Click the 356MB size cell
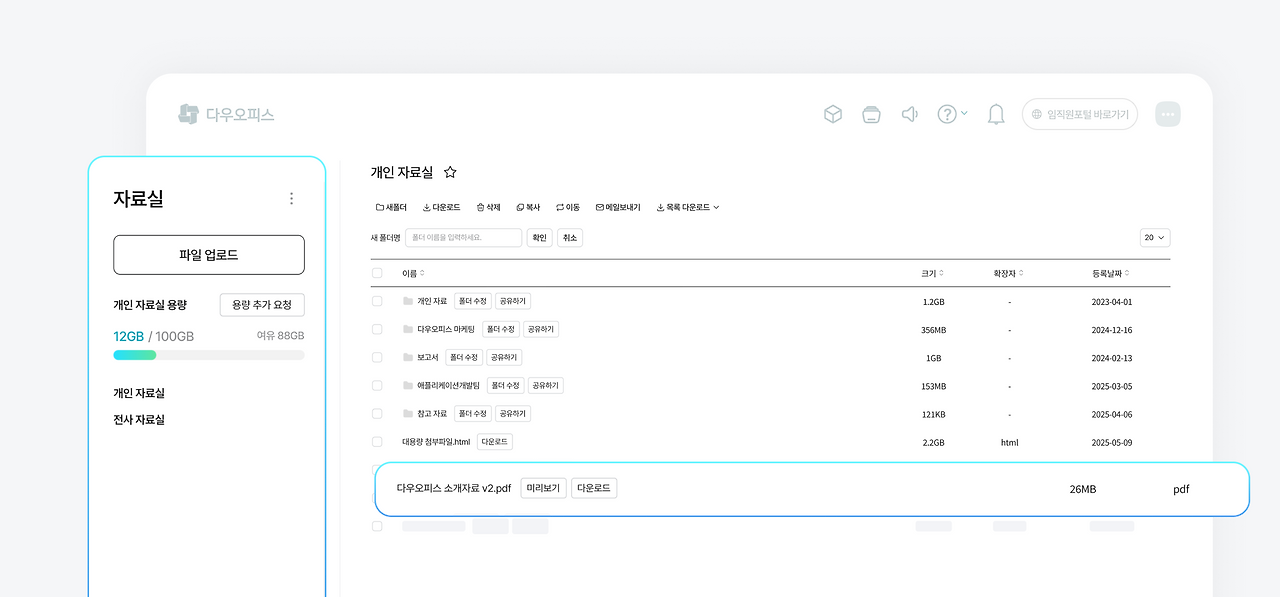The height and width of the screenshot is (597, 1280). 934,330
